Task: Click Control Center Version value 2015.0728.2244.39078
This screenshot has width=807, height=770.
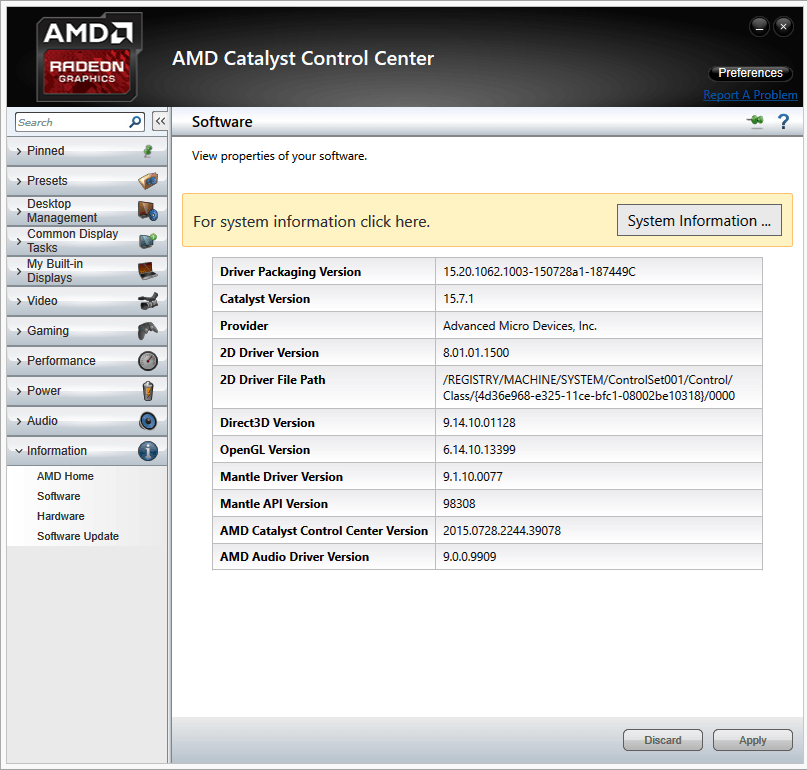Action: [x=502, y=531]
